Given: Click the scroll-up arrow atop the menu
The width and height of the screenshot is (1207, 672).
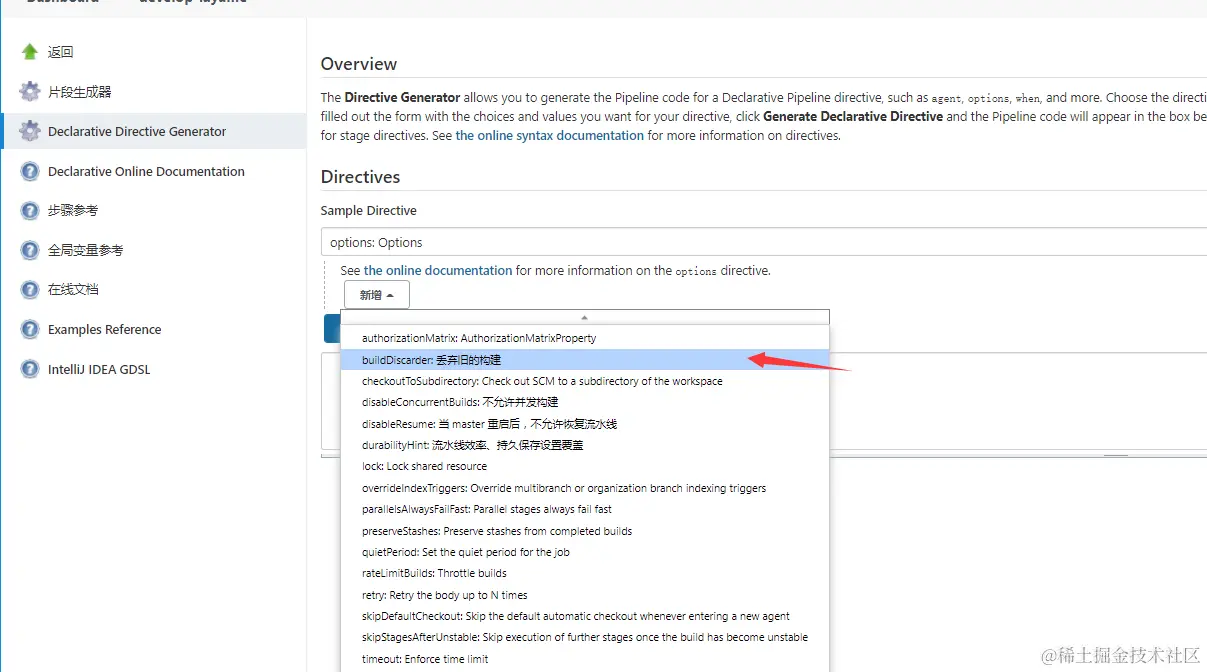Looking at the screenshot, I should point(585,317).
